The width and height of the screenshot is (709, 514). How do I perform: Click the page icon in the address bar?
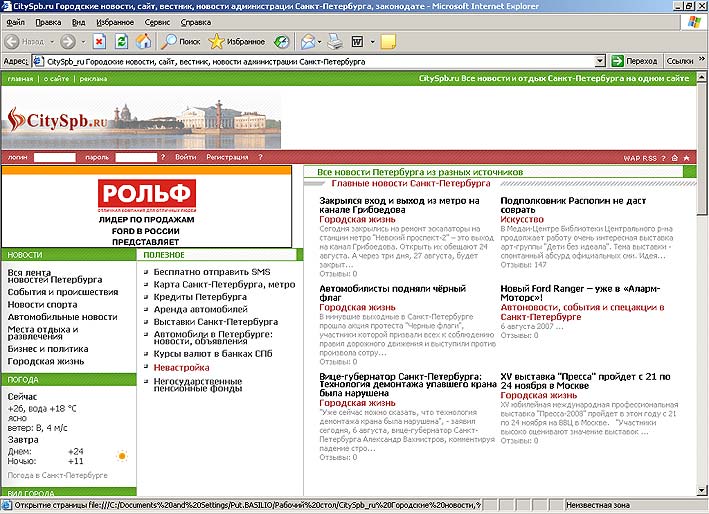click(x=38, y=61)
